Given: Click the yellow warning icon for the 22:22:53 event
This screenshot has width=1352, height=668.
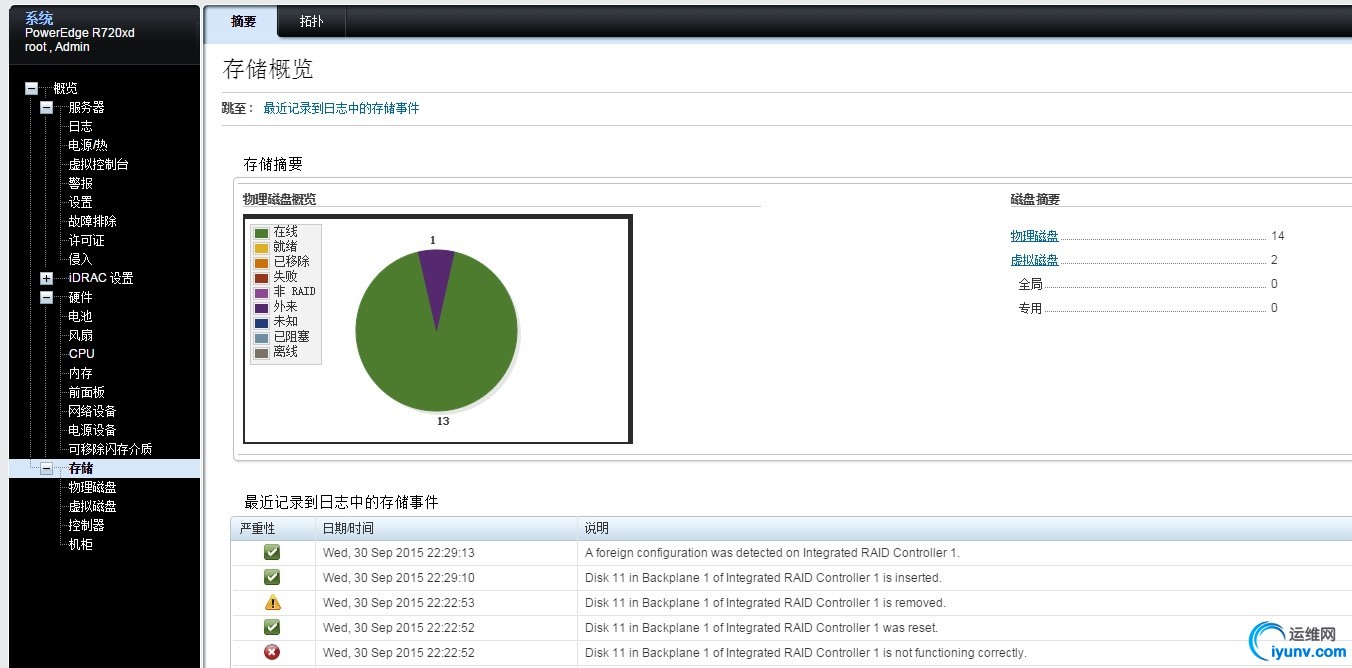Looking at the screenshot, I should pos(272,602).
